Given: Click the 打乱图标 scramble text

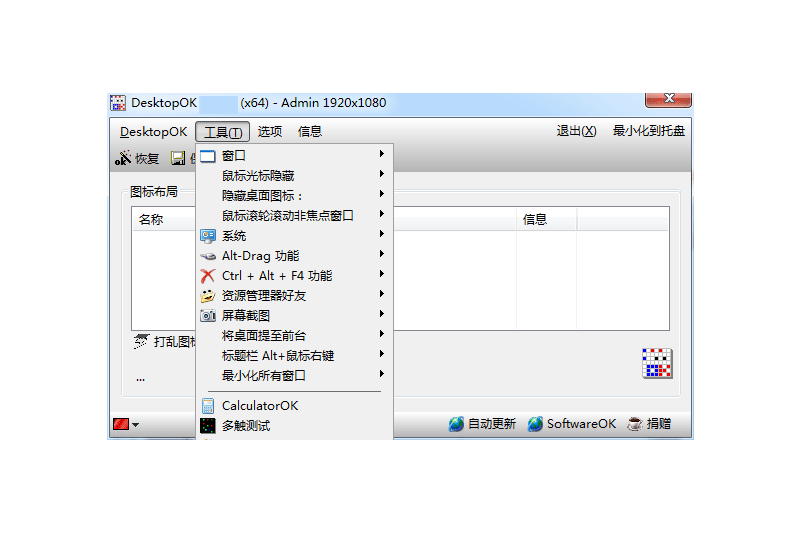Looking at the screenshot, I should coord(174,342).
